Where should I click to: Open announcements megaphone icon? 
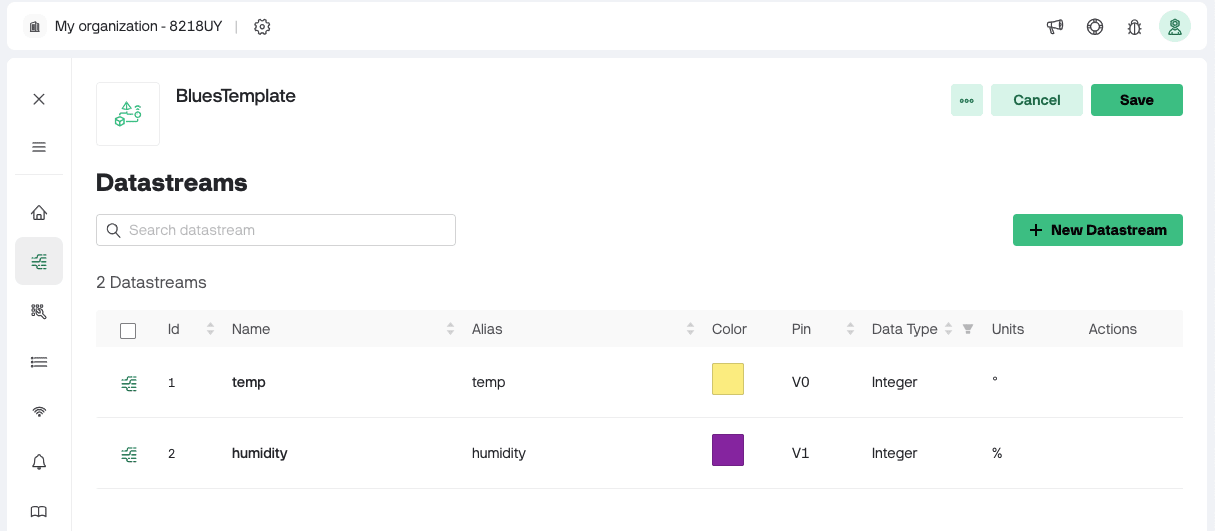[x=1055, y=27]
